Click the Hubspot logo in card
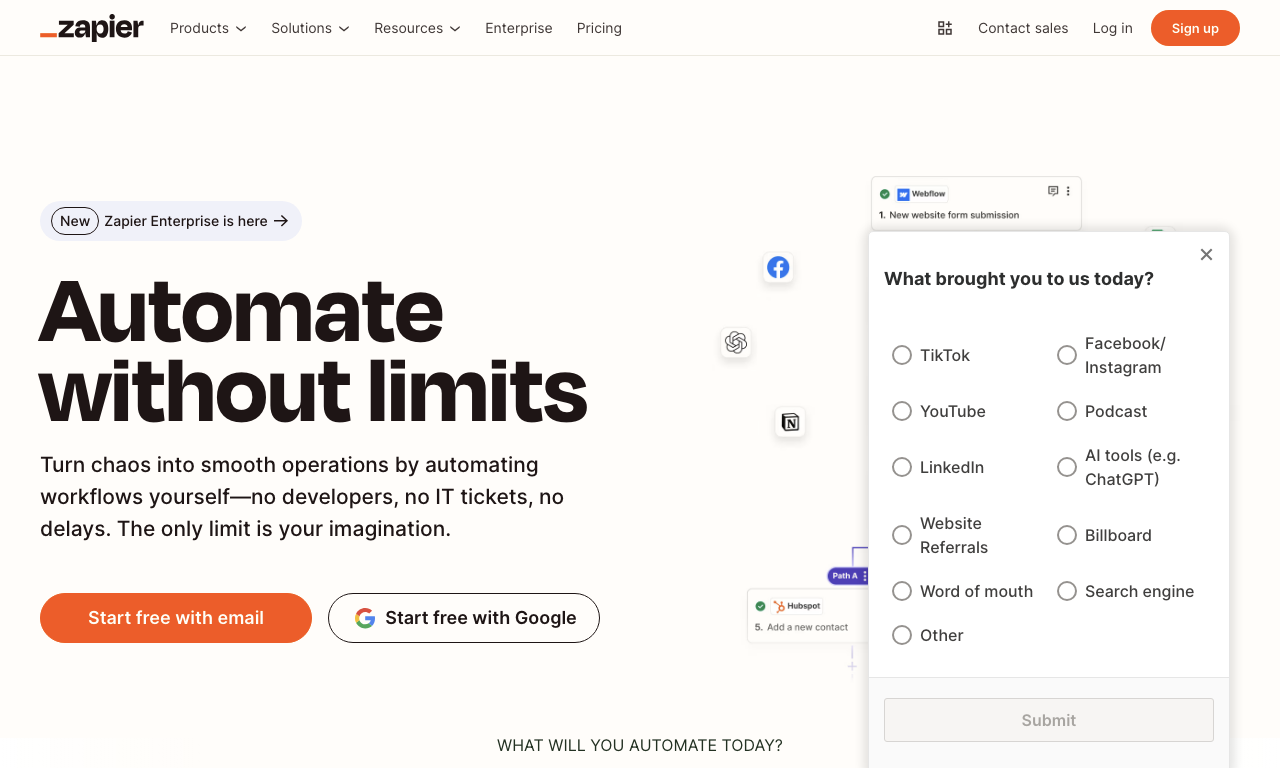The image size is (1280, 768). (x=778, y=606)
